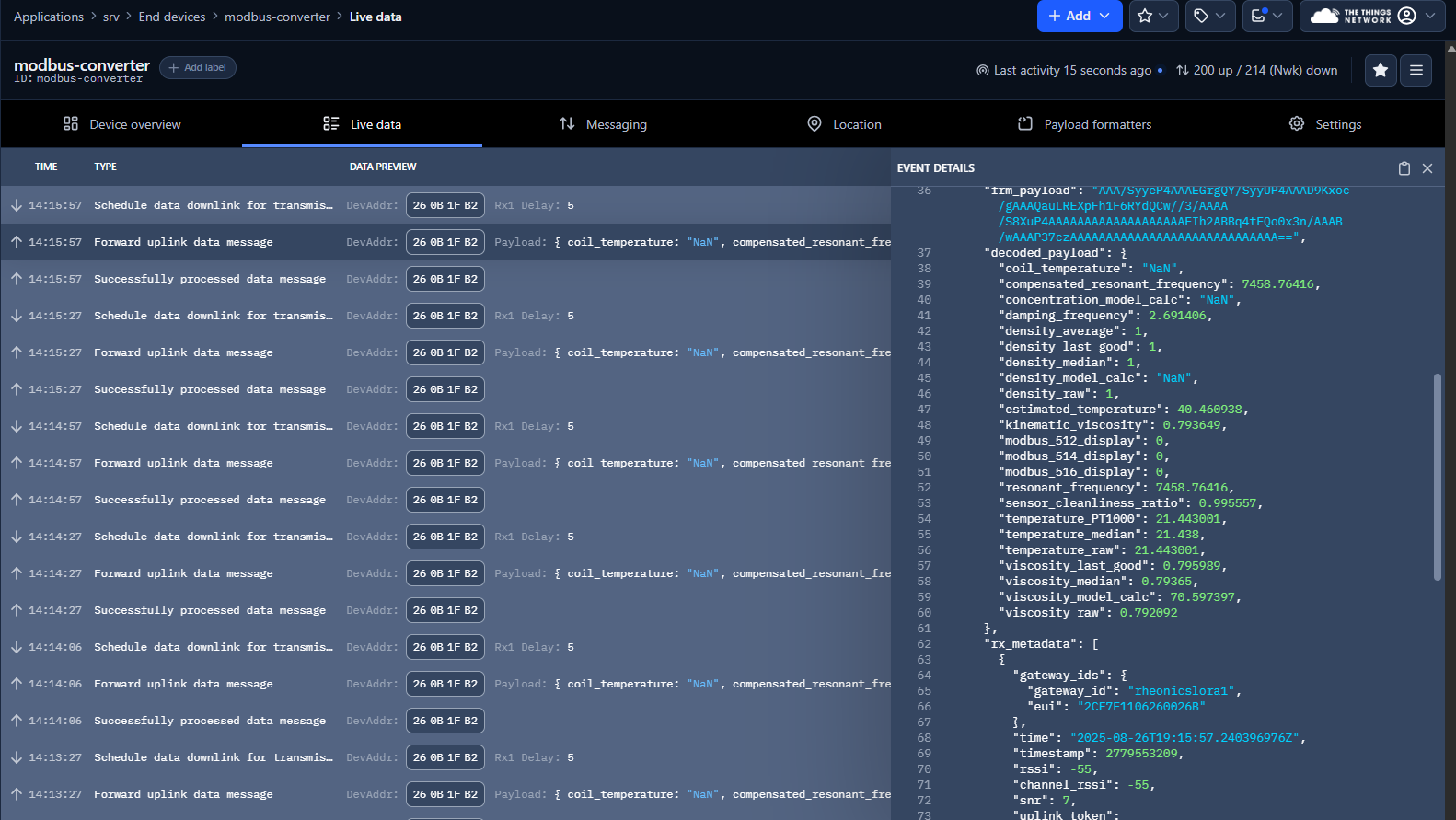Click the Add label button
This screenshot has width=1456, height=820.
coord(198,68)
